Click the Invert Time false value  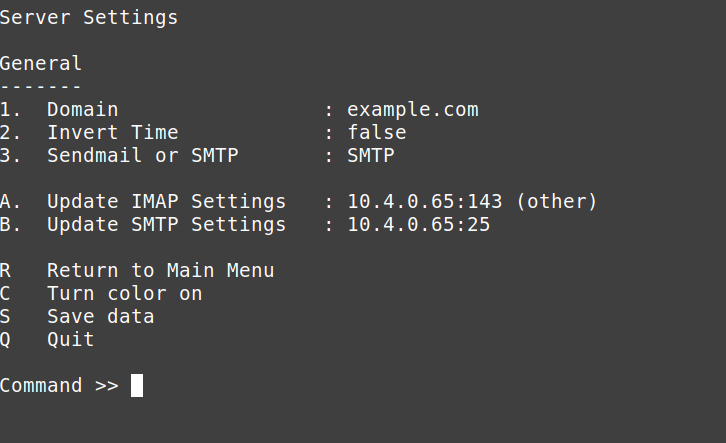[377, 133]
